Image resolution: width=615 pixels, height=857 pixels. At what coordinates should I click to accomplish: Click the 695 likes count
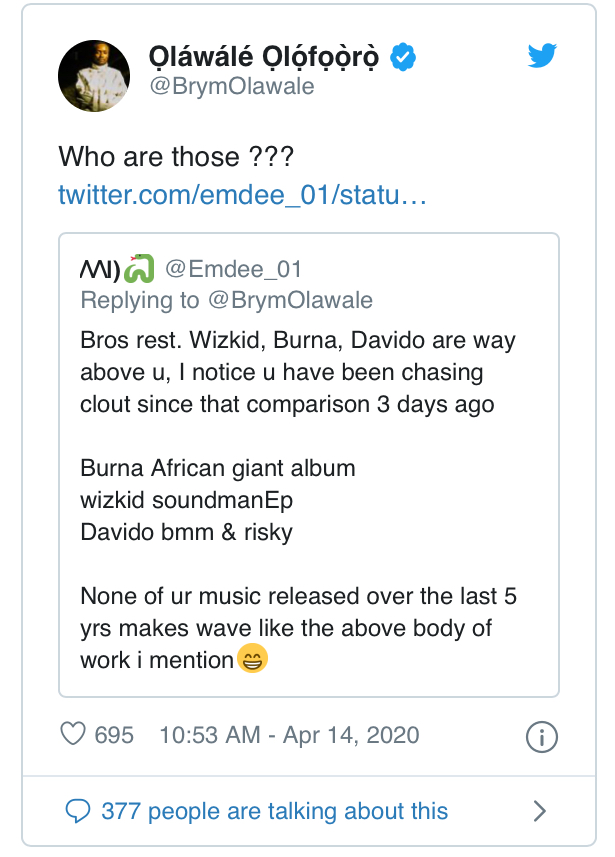pyautogui.click(x=114, y=735)
